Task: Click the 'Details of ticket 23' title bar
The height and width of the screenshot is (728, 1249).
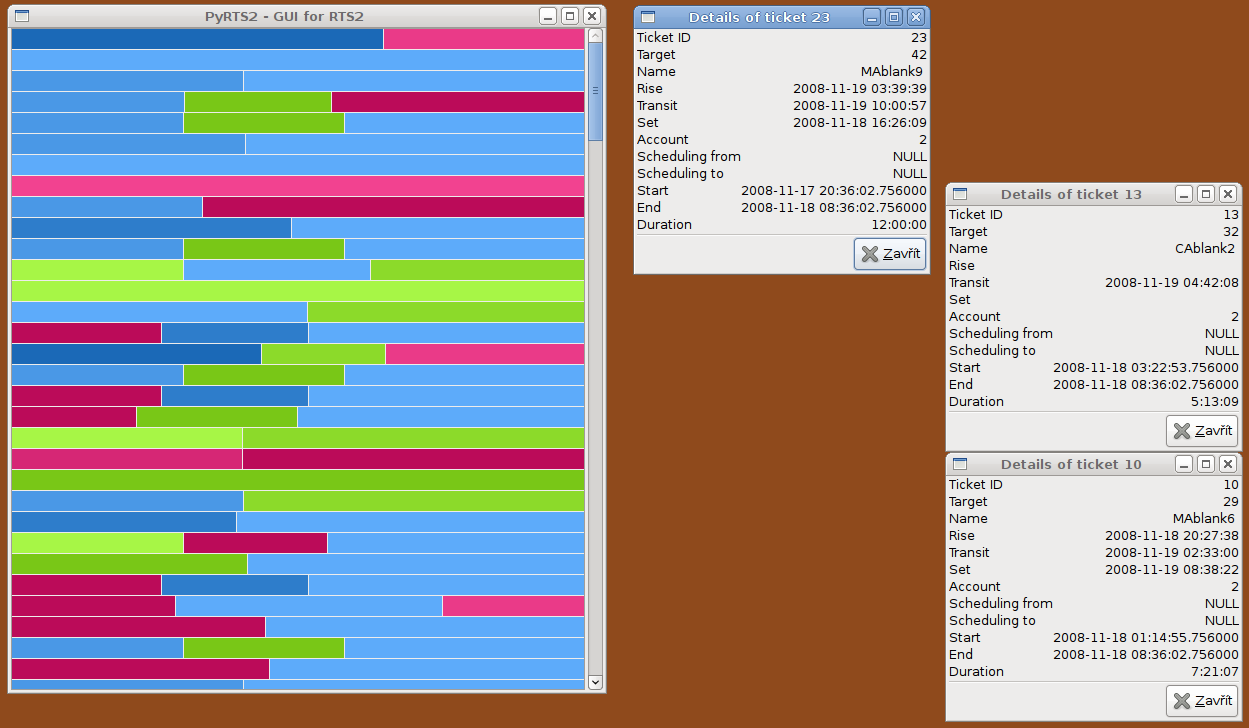Action: click(x=760, y=17)
